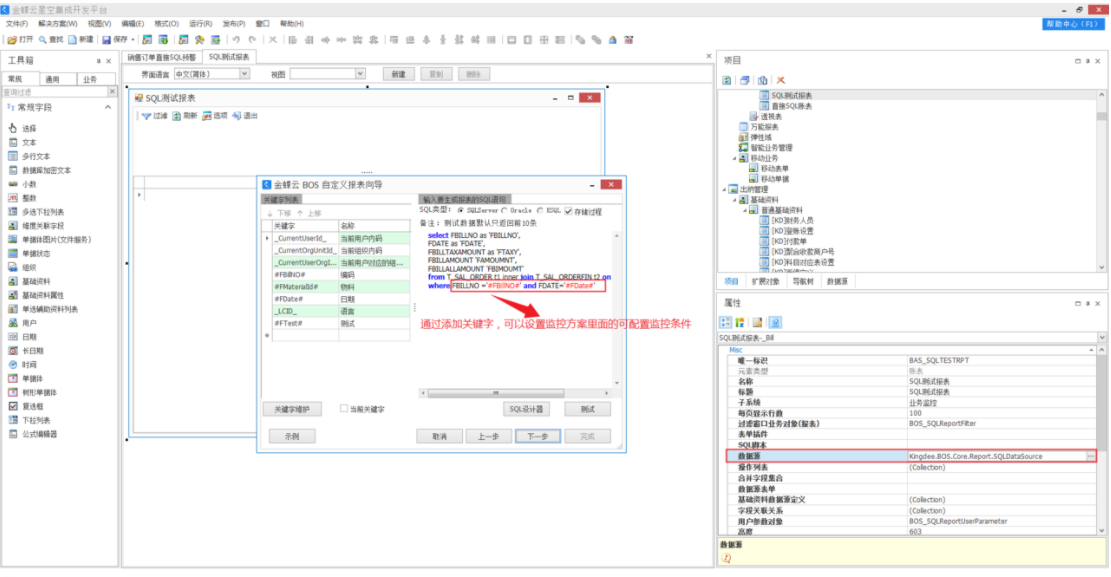Image resolution: width=1111 pixels, height=577 pixels.
Task: Collapse the 普通基础资料 tree node
Action: (745, 211)
